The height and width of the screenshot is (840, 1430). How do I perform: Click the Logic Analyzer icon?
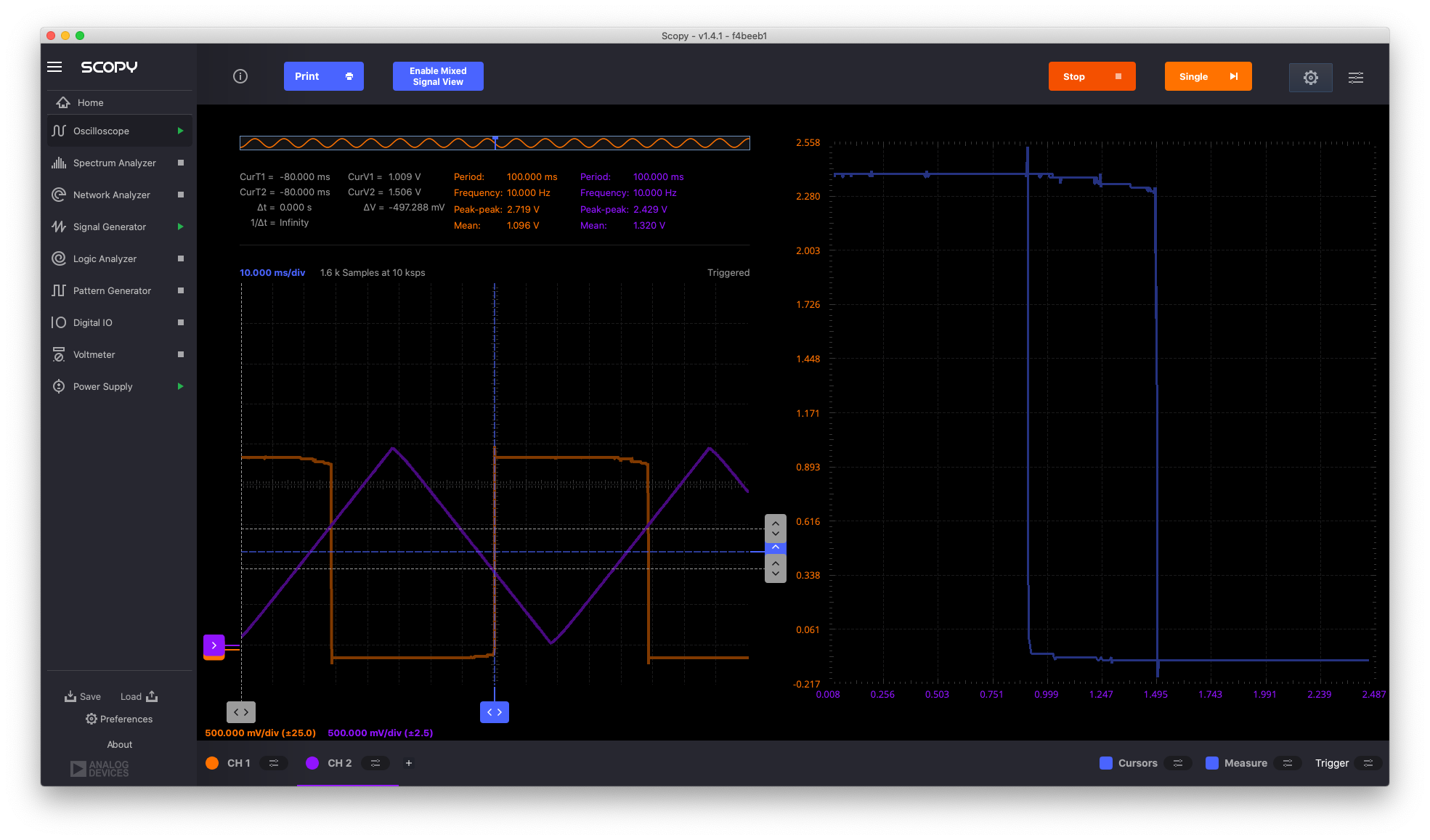point(59,258)
